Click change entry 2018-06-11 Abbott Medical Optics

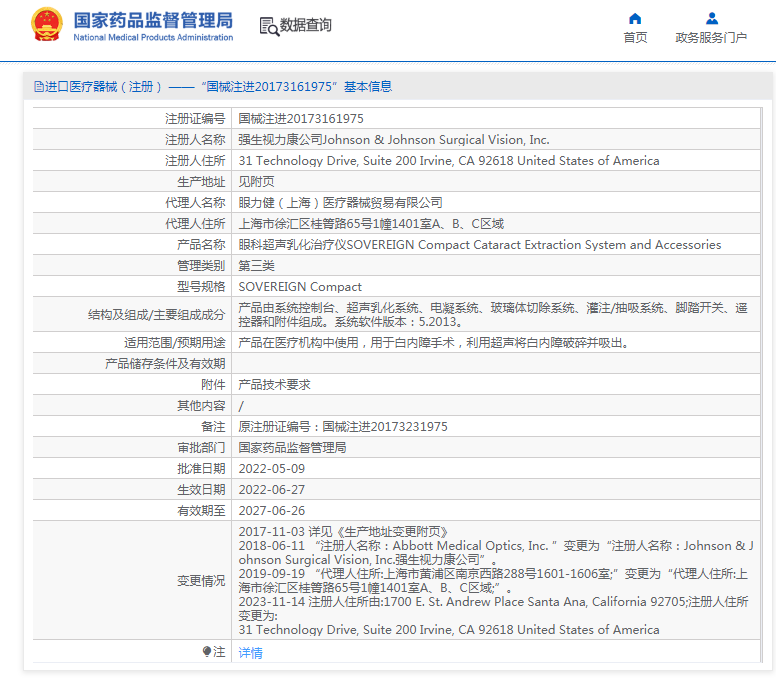496,553
